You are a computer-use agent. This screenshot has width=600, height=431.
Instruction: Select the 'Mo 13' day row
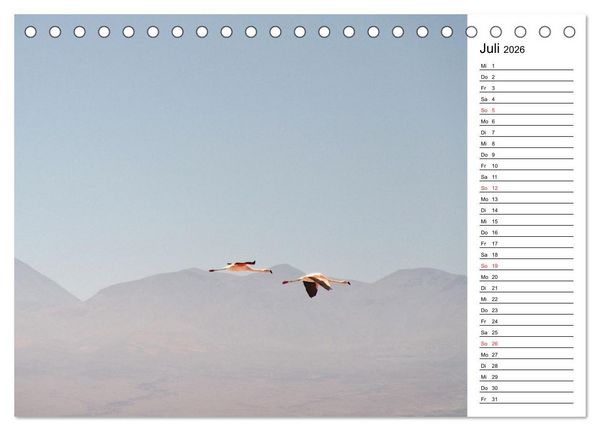point(527,199)
